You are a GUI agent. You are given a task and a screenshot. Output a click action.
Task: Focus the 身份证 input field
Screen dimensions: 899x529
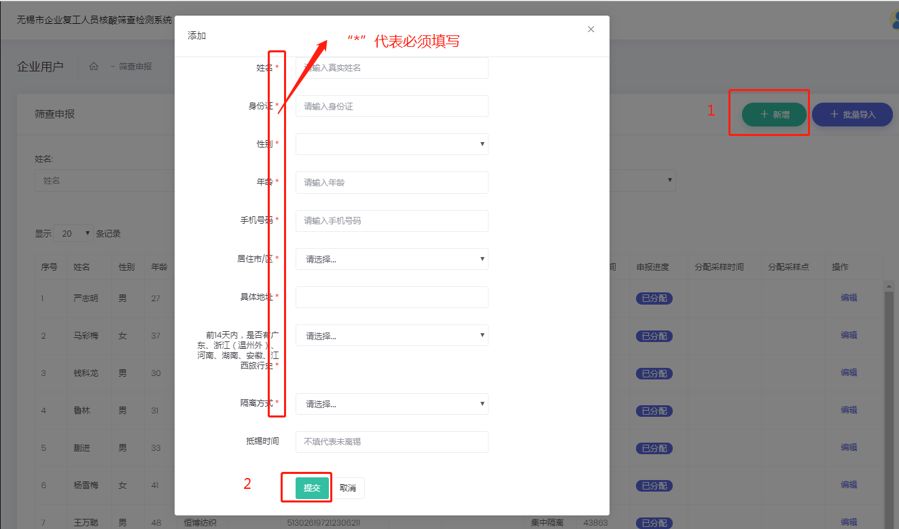391,106
